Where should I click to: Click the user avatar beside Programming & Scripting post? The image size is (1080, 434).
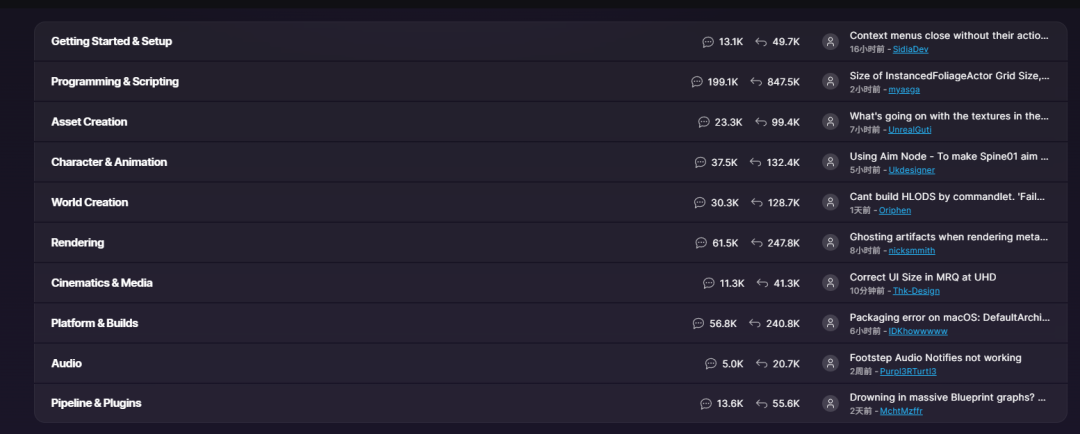pos(830,81)
